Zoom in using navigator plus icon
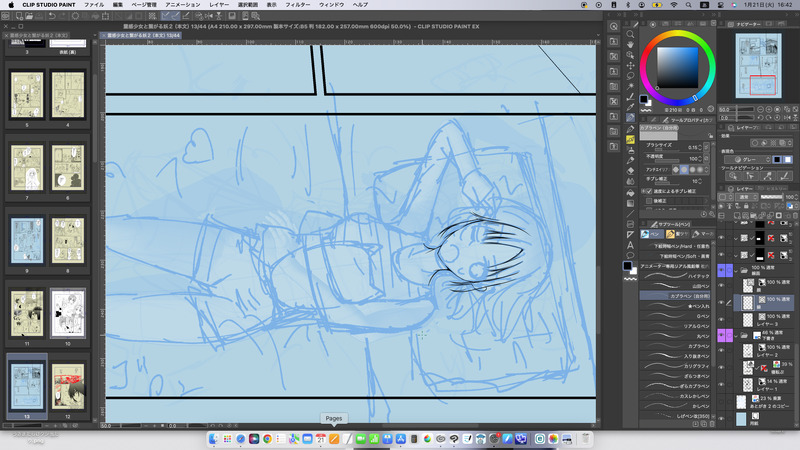 coord(768,109)
